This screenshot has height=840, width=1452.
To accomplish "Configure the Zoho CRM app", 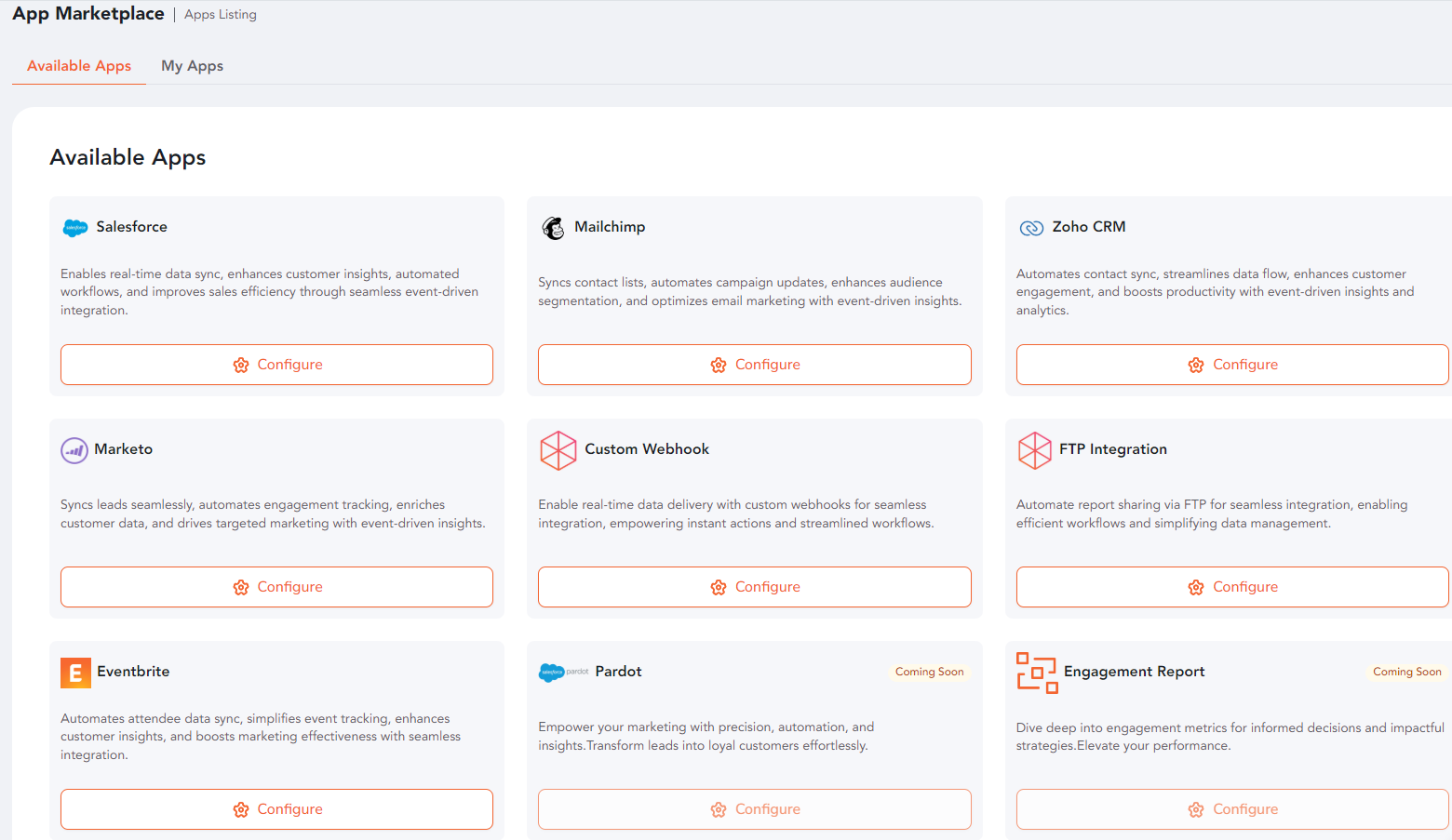I will (x=1232, y=365).
